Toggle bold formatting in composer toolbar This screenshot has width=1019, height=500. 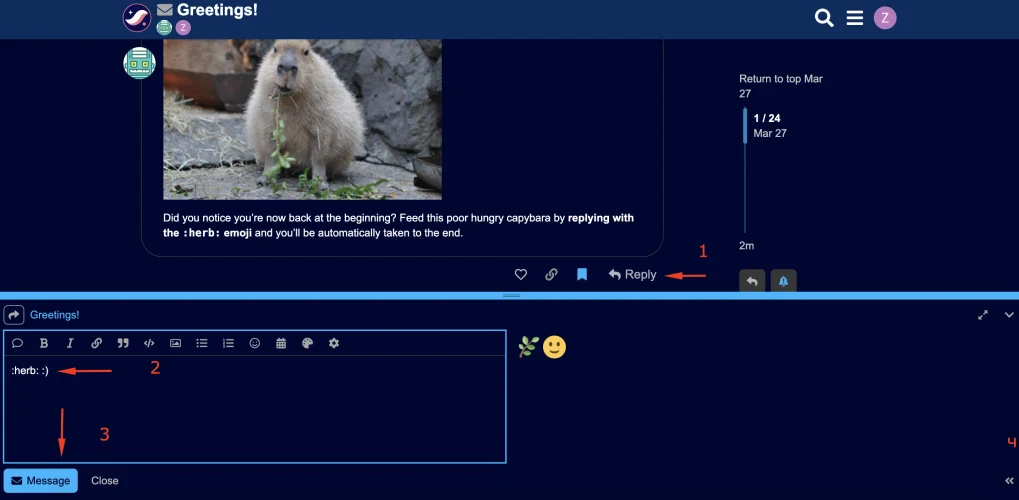pos(44,343)
